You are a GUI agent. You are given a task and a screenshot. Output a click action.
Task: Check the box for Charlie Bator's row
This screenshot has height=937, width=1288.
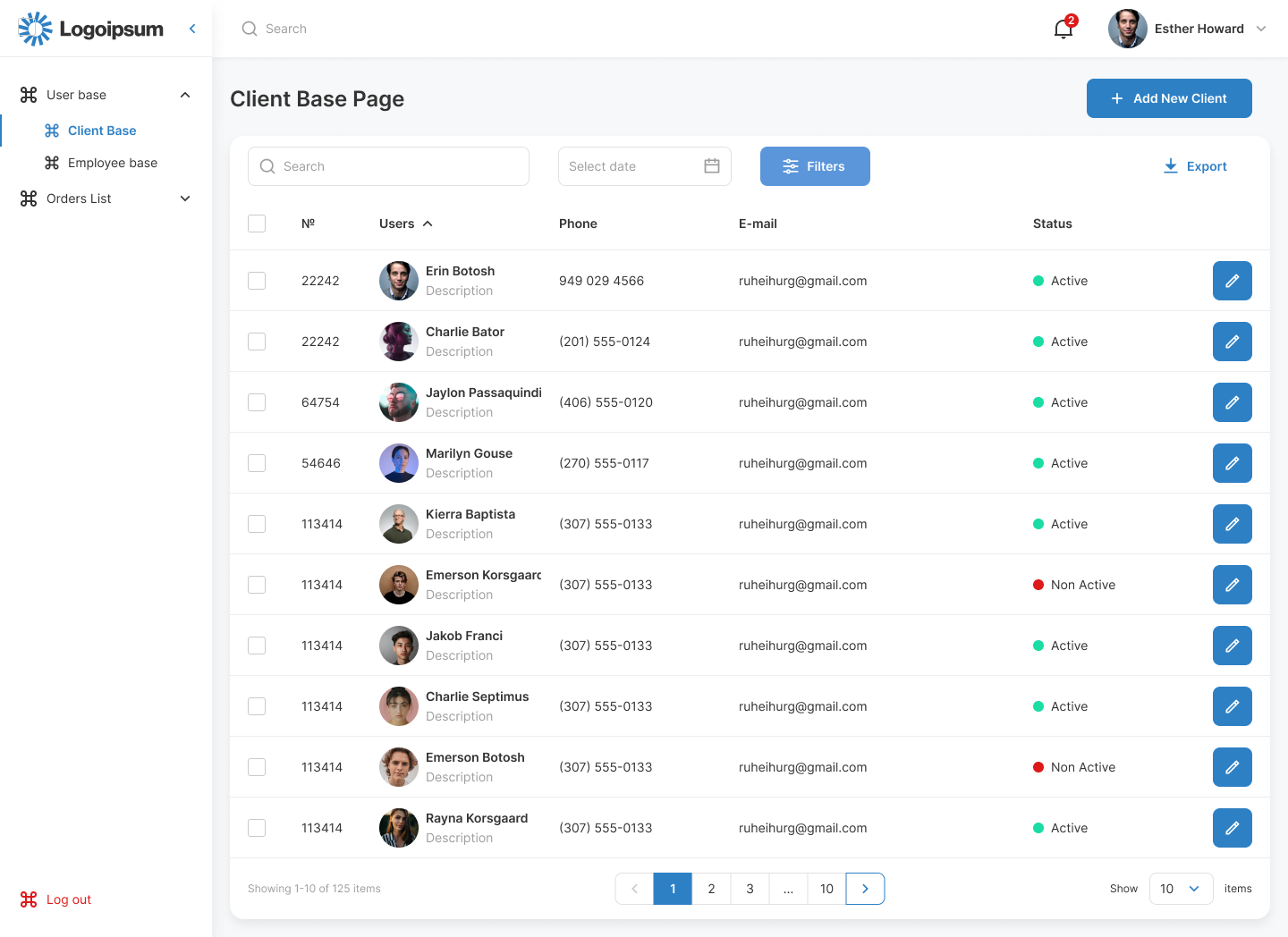257,342
